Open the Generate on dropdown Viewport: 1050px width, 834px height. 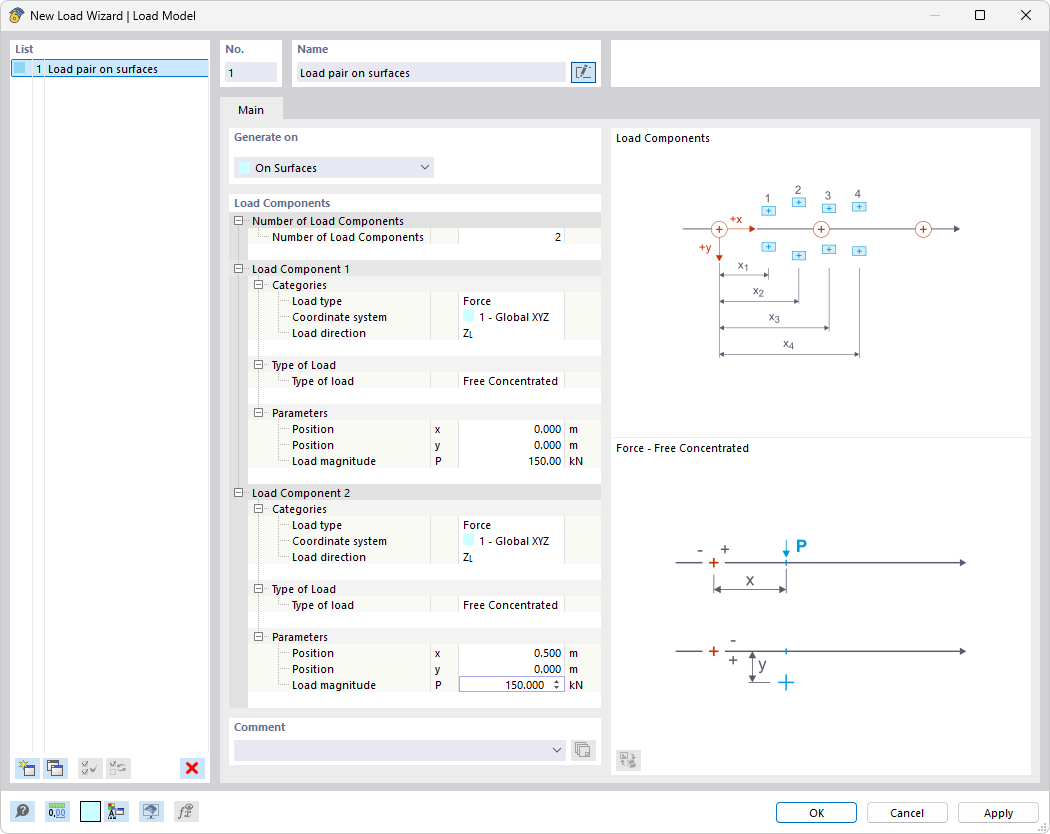pos(424,167)
